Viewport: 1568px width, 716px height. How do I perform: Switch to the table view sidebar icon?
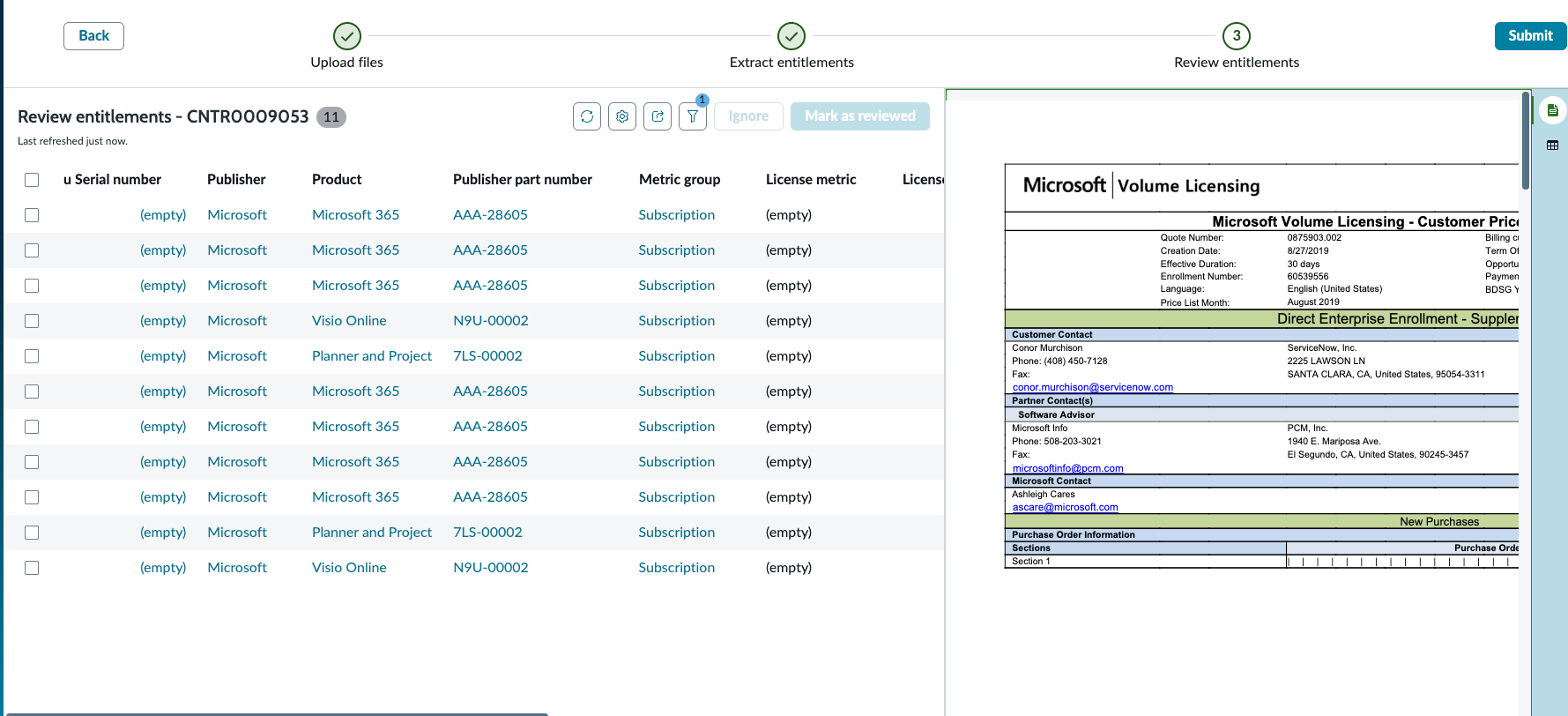point(1553,145)
